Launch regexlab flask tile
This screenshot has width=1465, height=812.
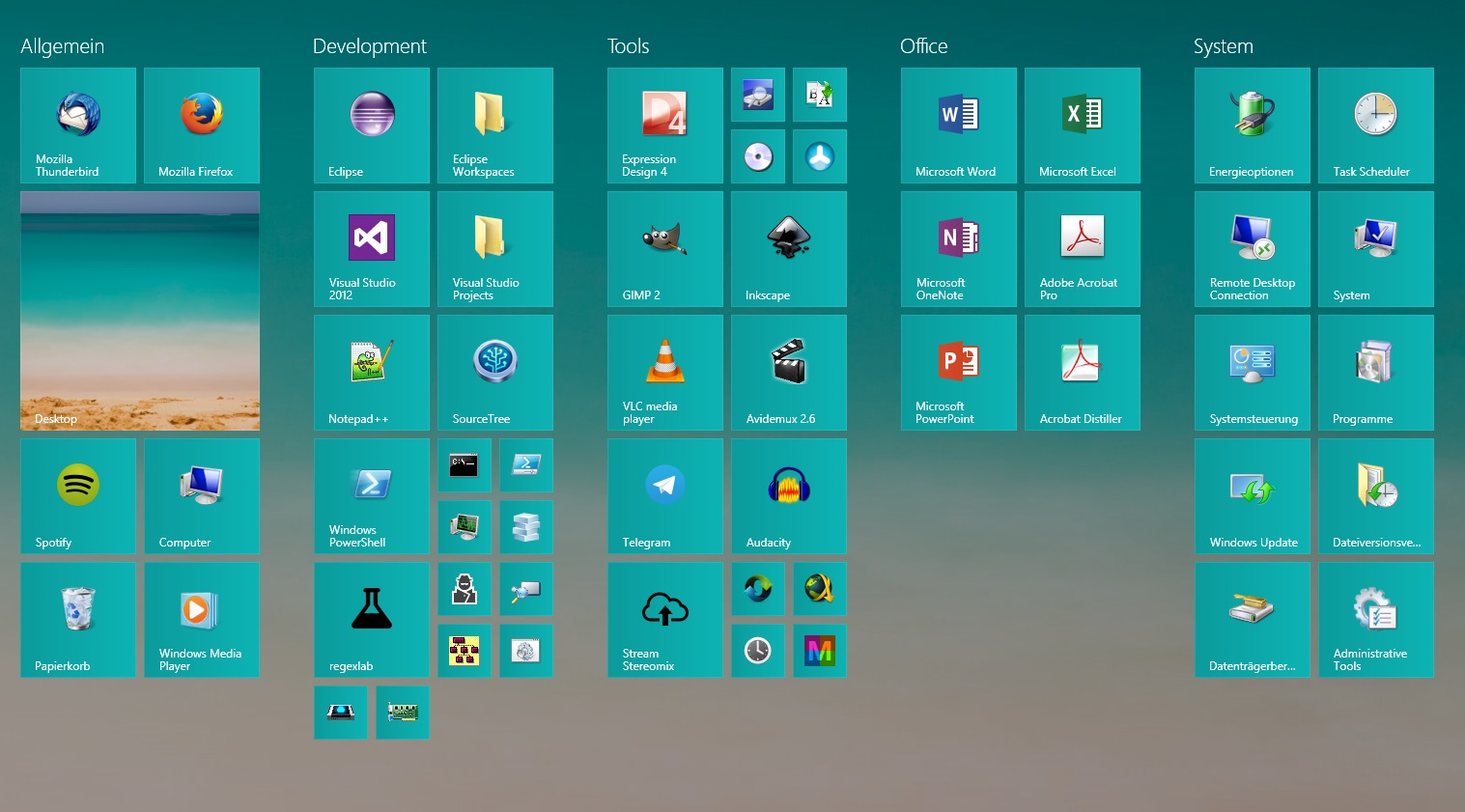click(x=372, y=620)
